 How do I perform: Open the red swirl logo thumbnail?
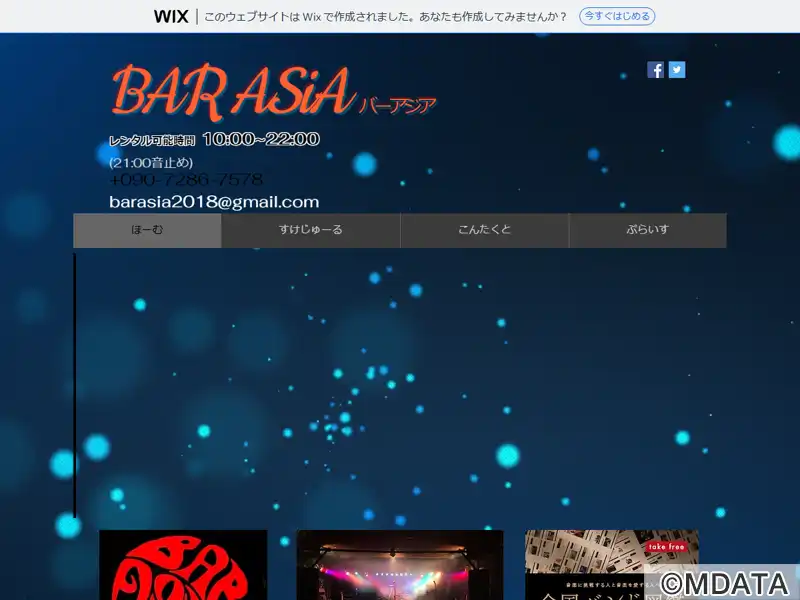(183, 565)
